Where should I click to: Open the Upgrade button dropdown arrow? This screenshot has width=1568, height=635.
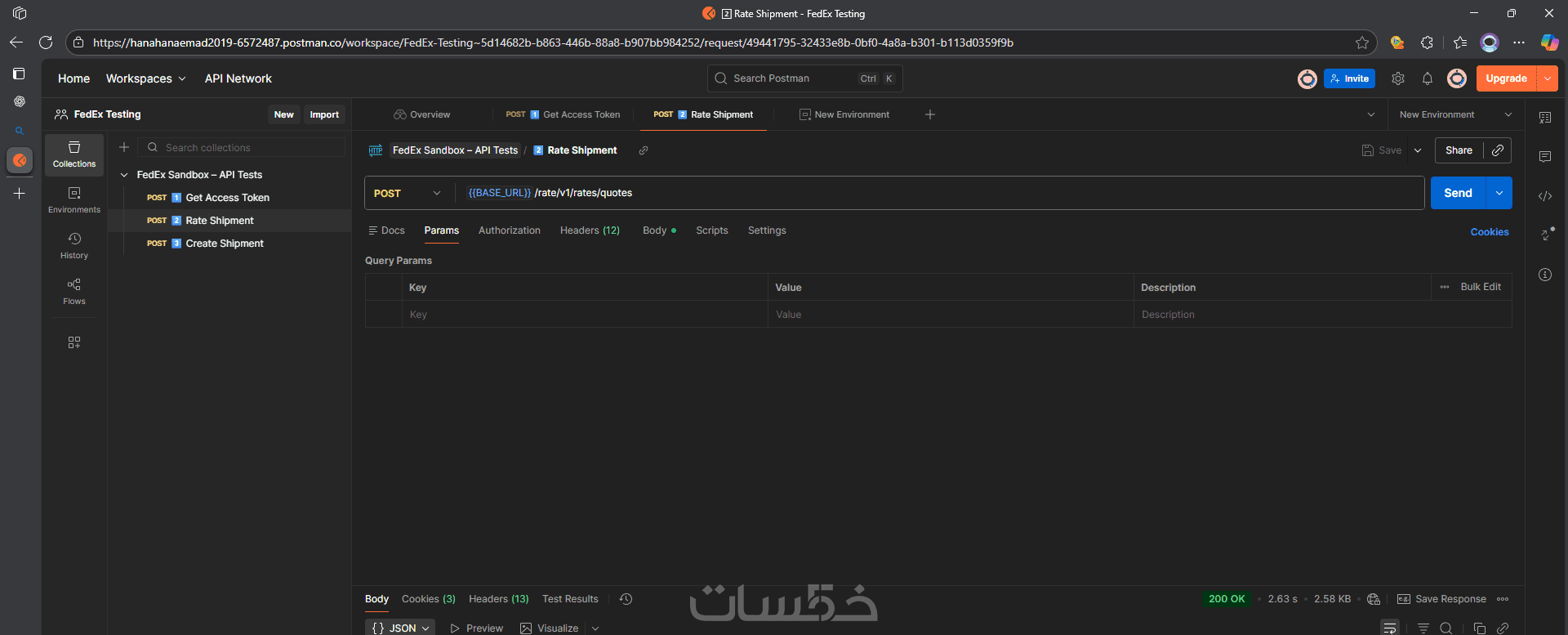[1548, 78]
